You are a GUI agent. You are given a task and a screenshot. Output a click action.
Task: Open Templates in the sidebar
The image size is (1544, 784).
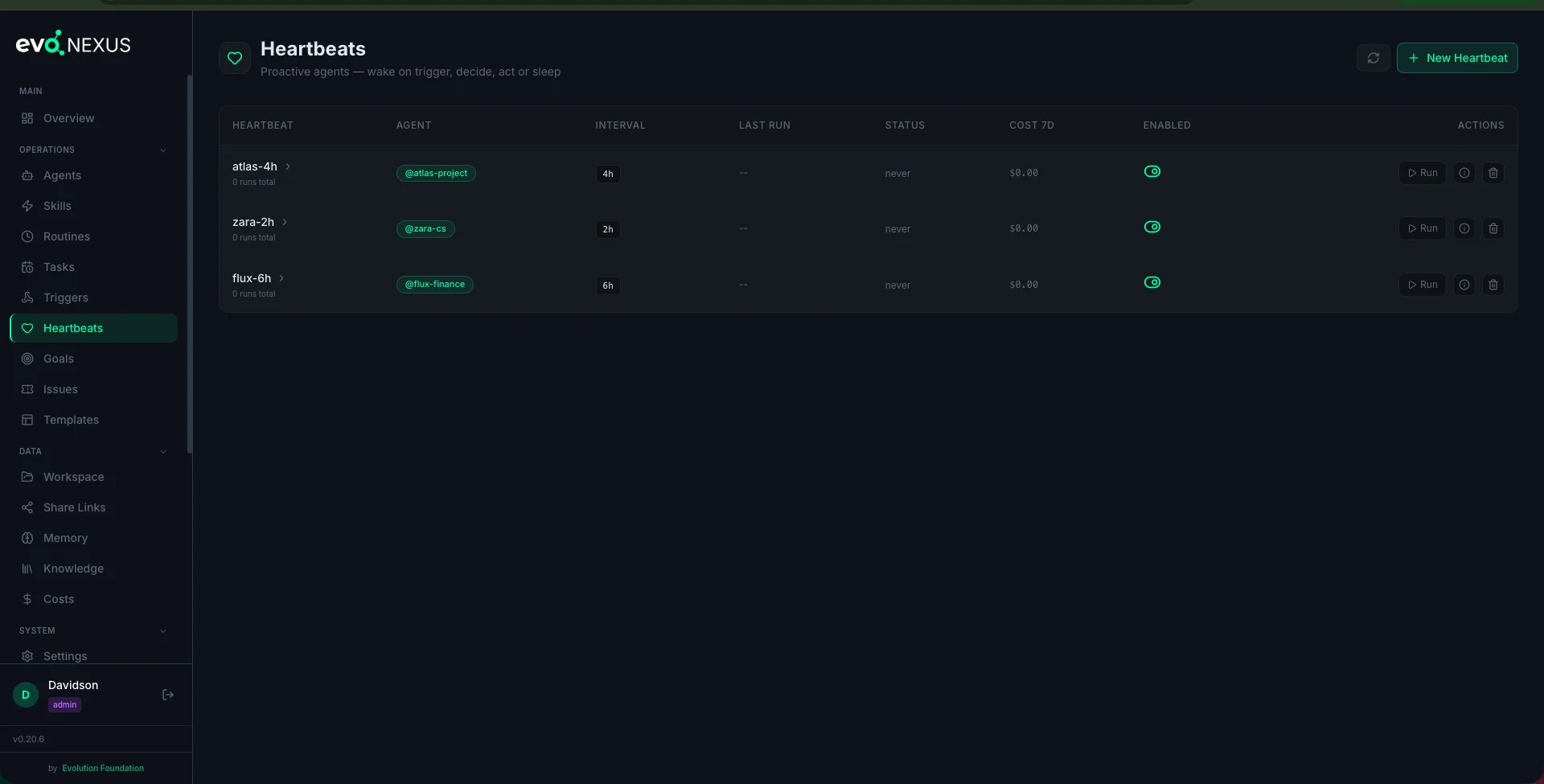coord(93,420)
